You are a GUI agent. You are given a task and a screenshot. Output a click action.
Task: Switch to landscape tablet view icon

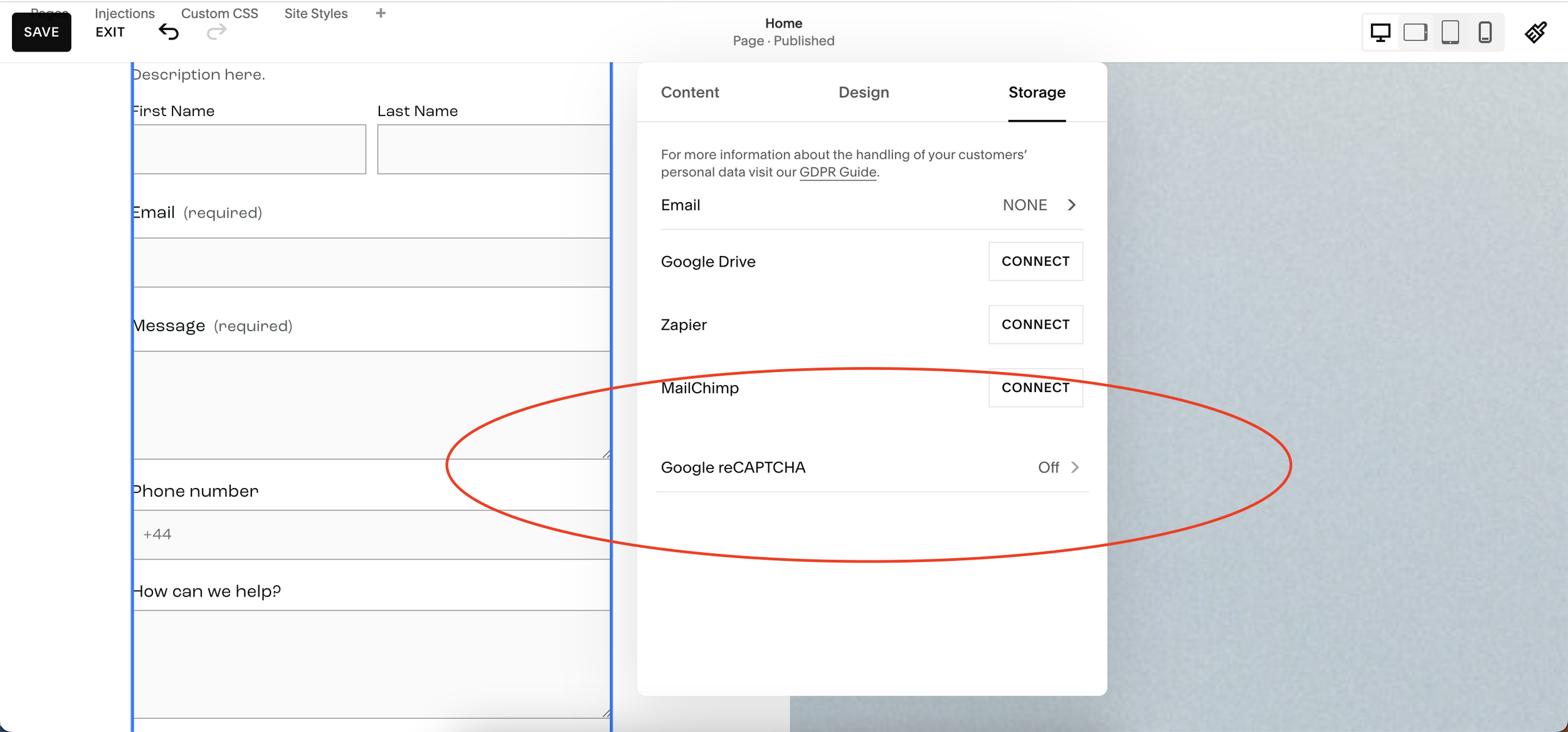point(1415,32)
